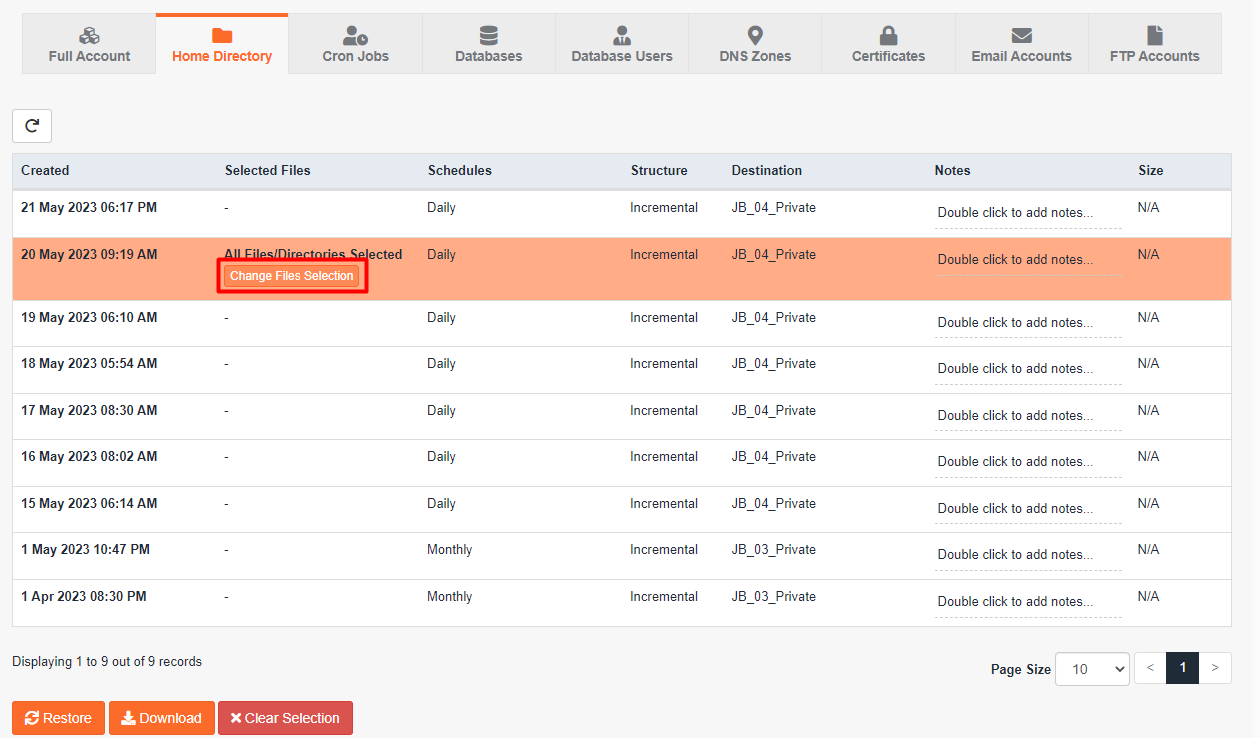The height and width of the screenshot is (738, 1260).
Task: Click the Email Accounts envelope icon
Action: pos(1021,36)
